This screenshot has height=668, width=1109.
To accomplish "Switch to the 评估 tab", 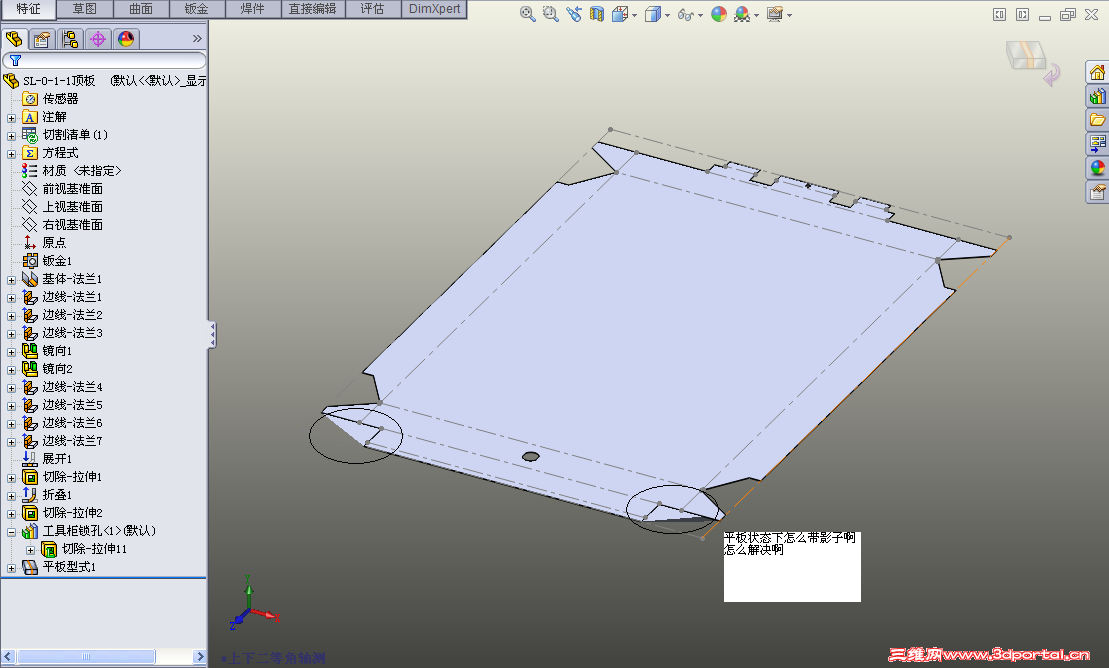I will click(373, 9).
